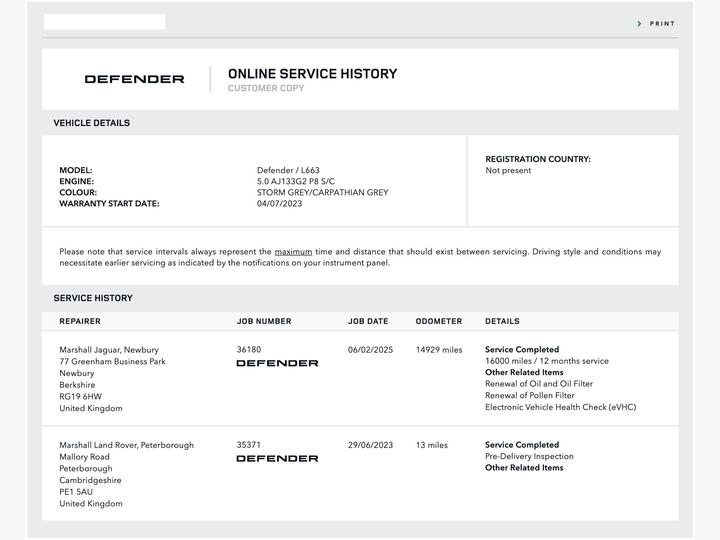
Task: Click the blank white field at top left
Action: pyautogui.click(x=105, y=22)
